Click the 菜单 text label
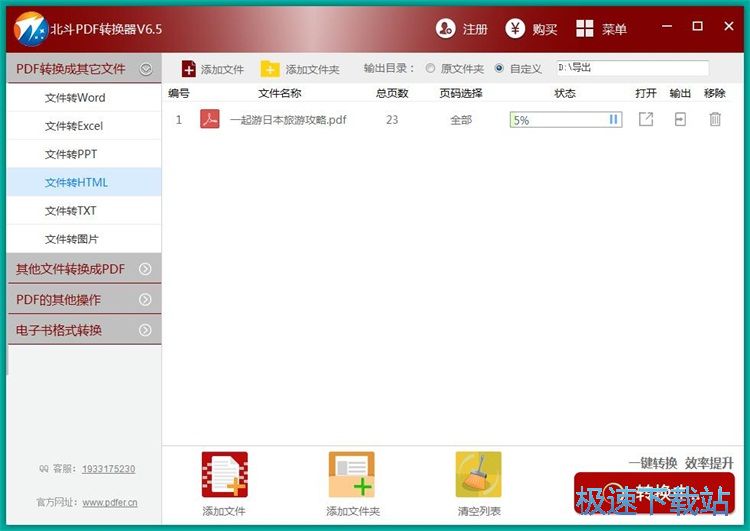Viewport: 750px width, 531px height. coord(614,30)
